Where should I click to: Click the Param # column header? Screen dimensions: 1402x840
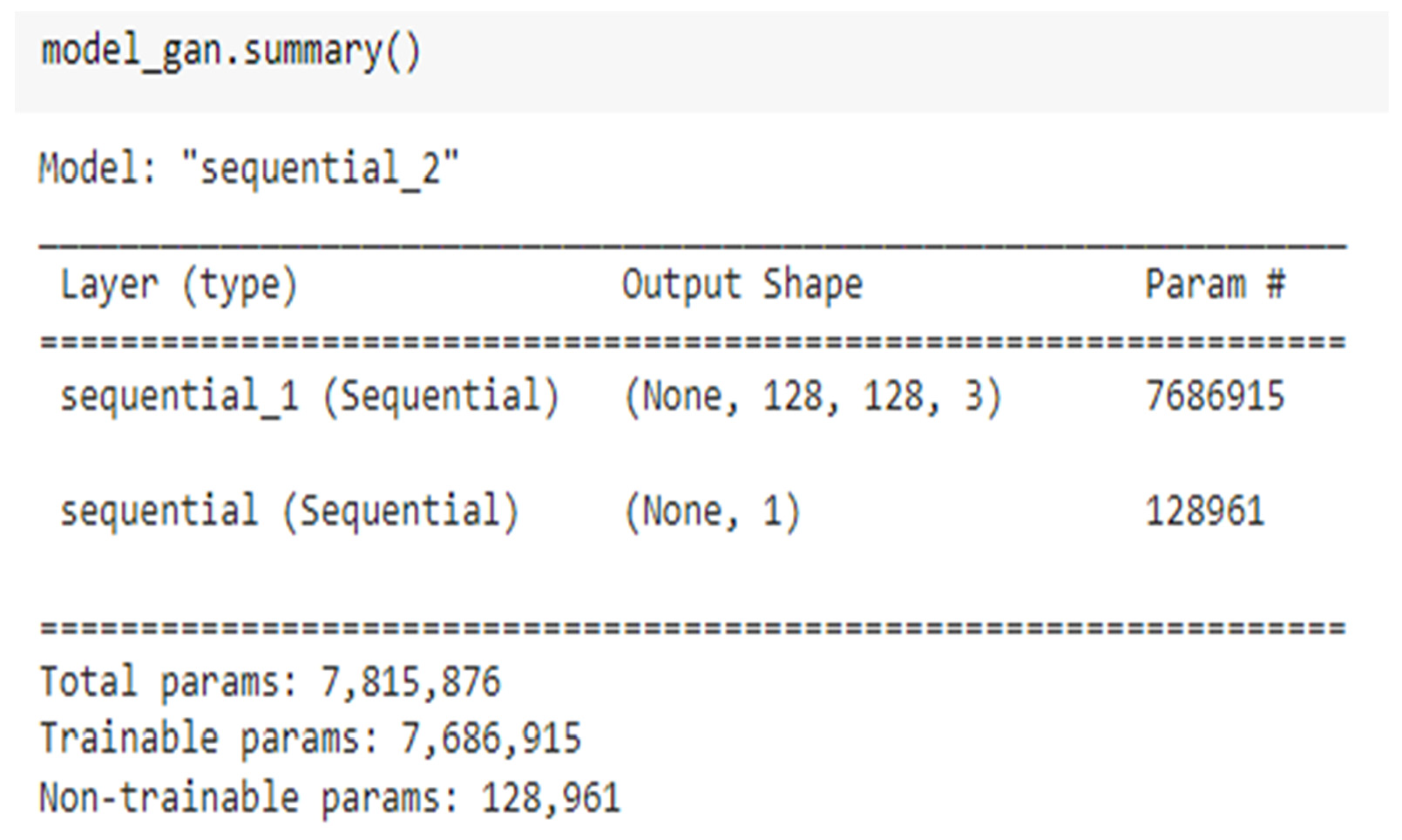click(1215, 285)
